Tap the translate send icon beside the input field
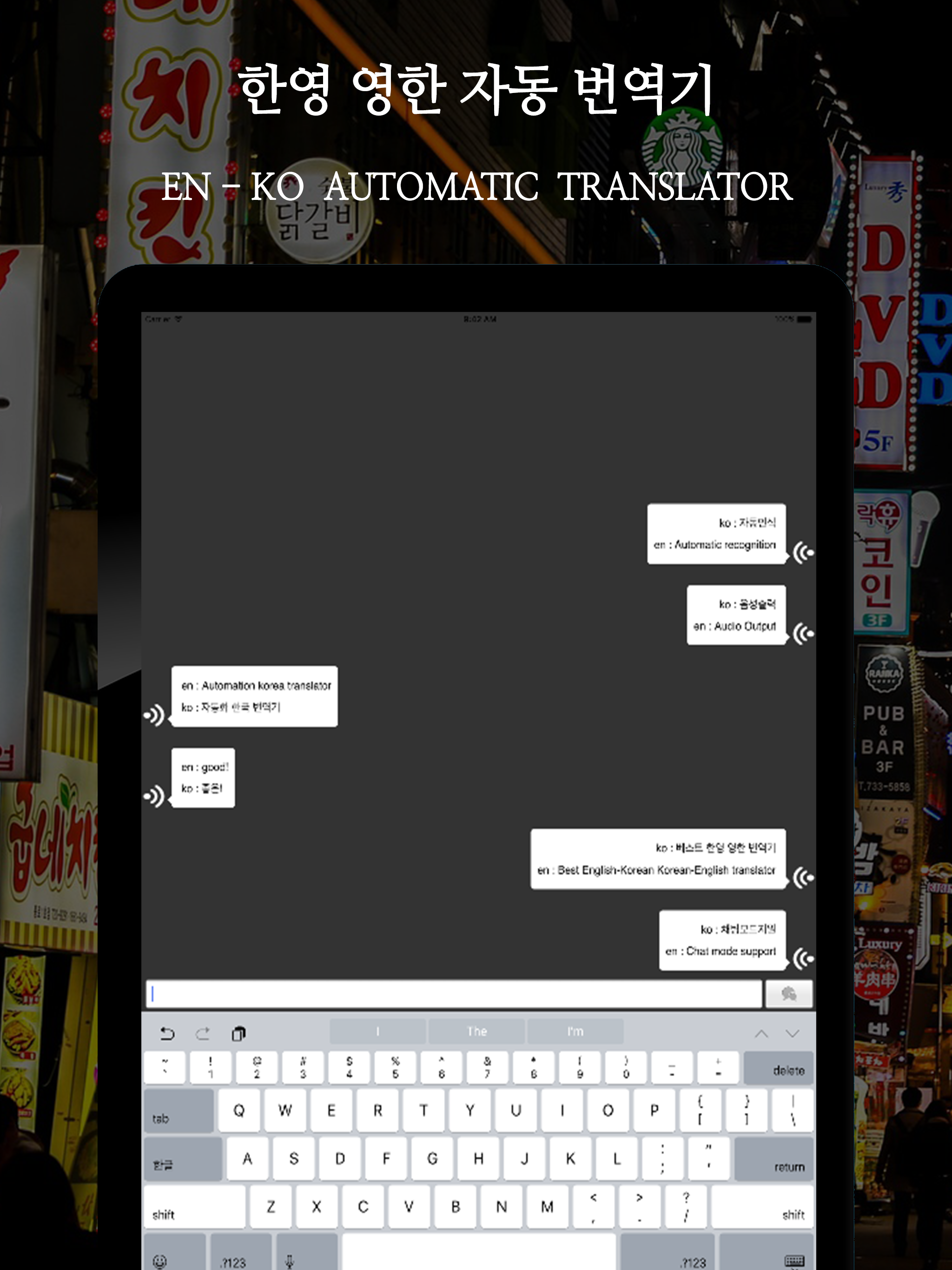This screenshot has width=952, height=1270. click(789, 994)
